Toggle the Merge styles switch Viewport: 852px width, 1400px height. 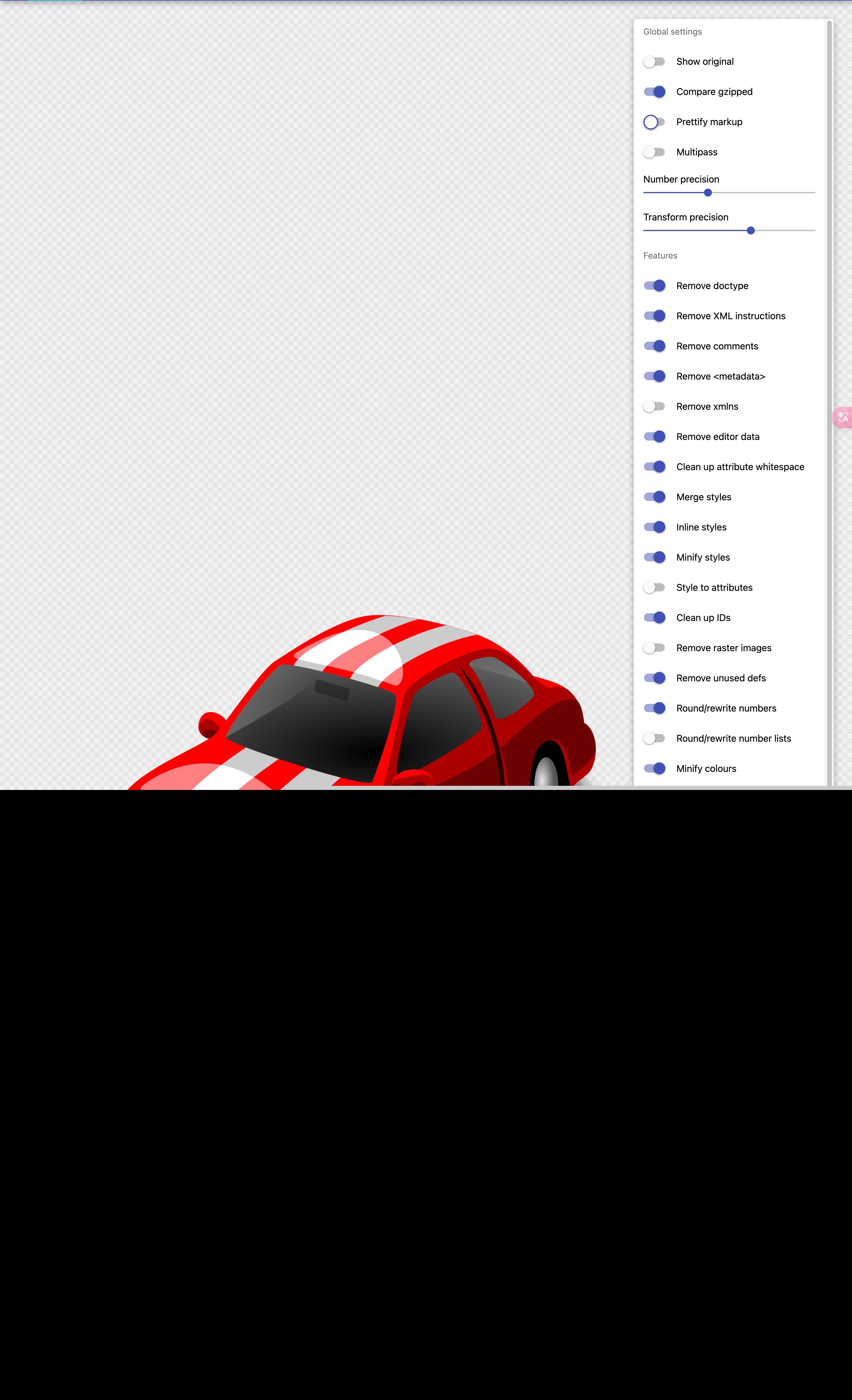pos(654,497)
